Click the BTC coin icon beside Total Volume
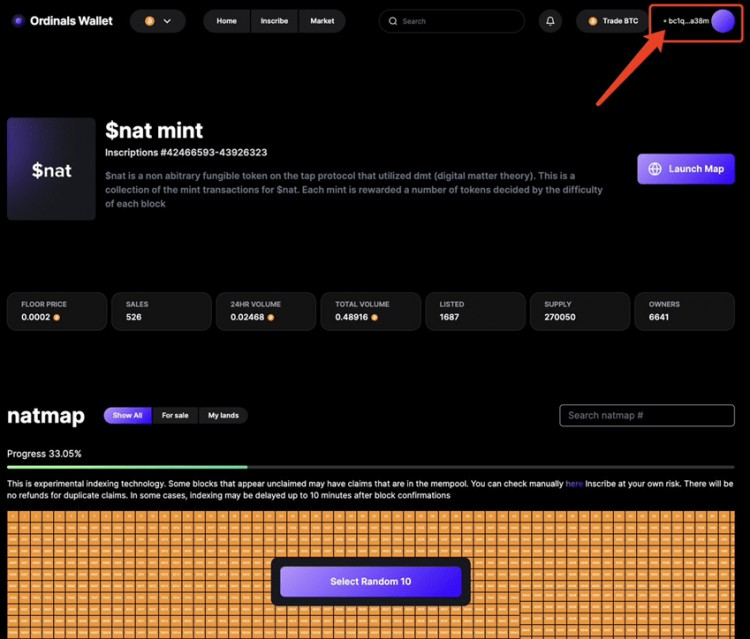The width and height of the screenshot is (750, 639). [x=375, y=317]
